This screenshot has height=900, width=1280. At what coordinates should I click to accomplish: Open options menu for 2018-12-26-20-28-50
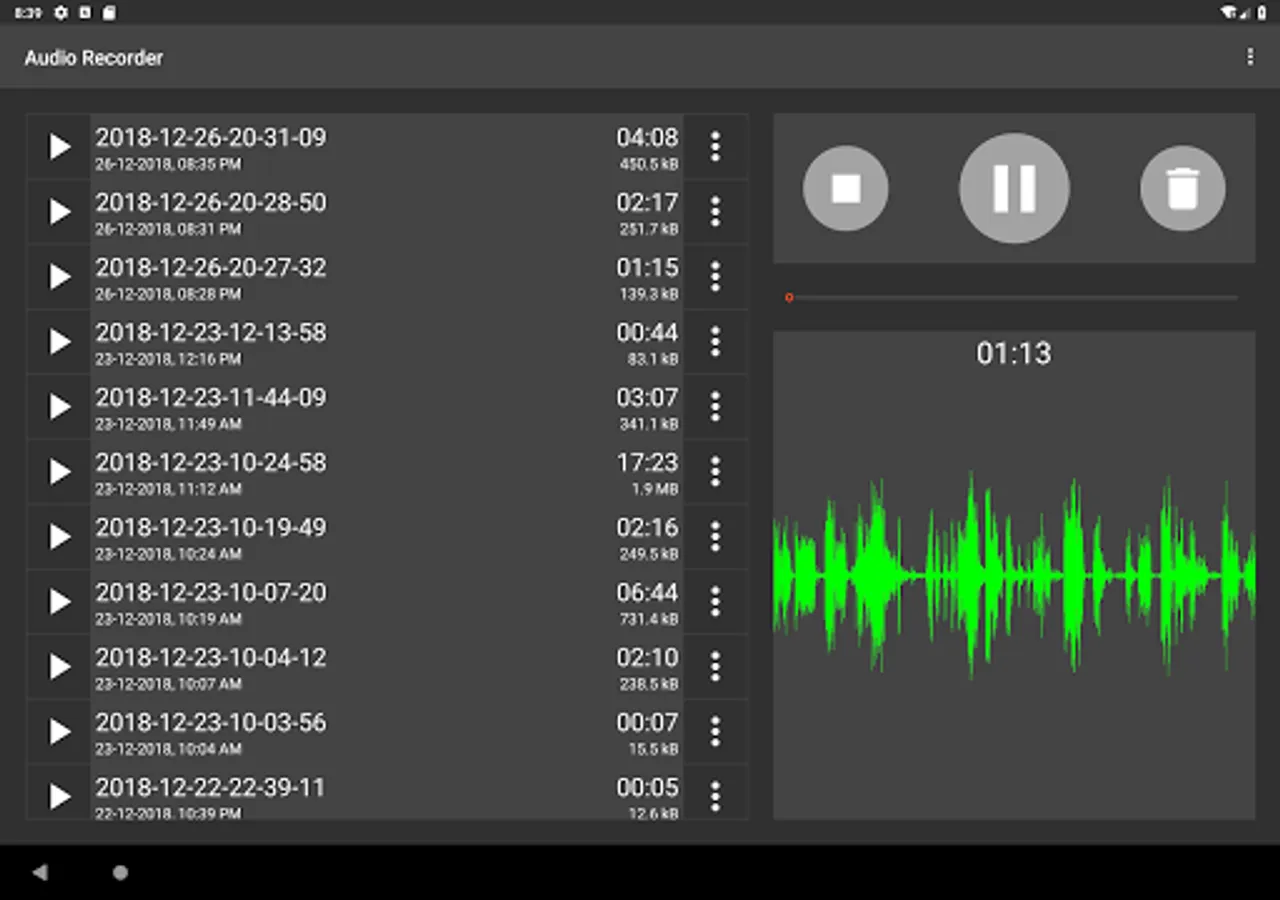coord(715,212)
